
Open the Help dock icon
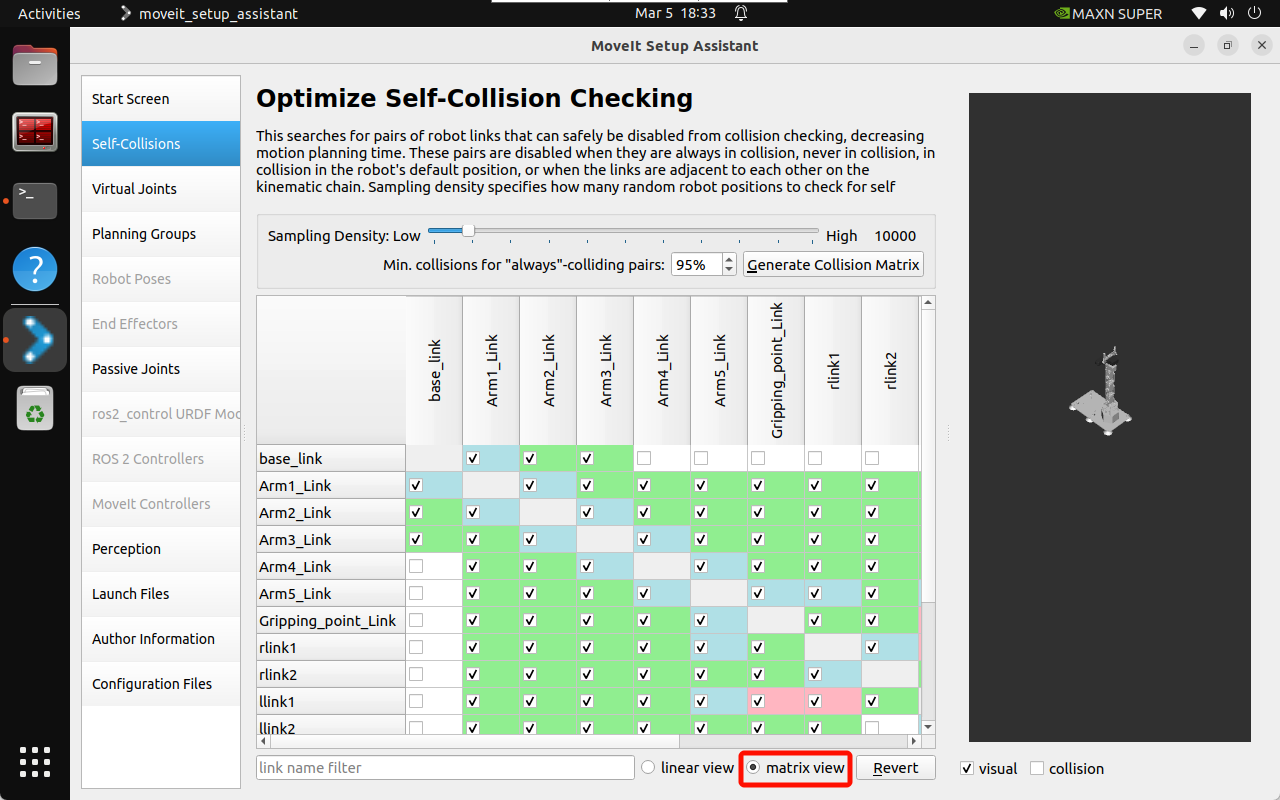coord(35,269)
